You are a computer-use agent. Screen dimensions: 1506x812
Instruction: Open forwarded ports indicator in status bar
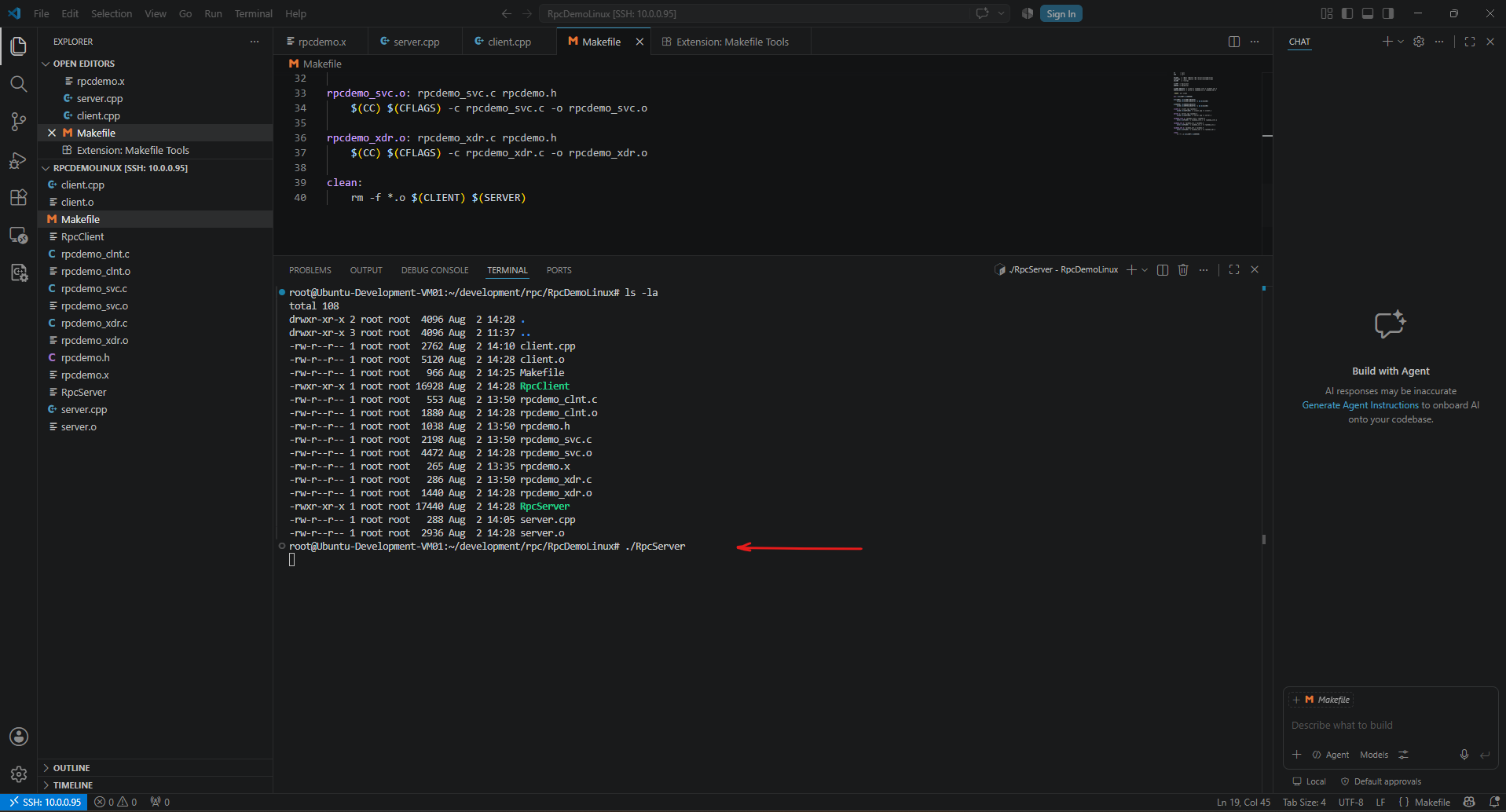(x=160, y=802)
